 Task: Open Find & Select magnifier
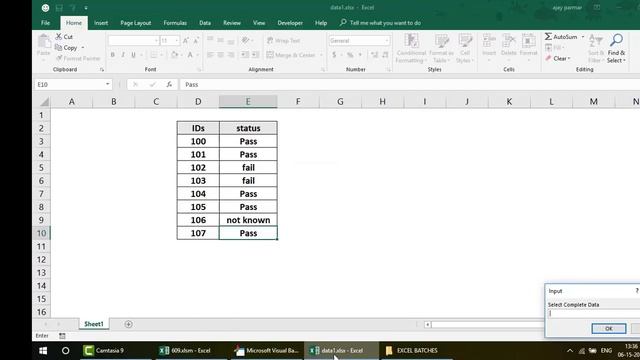[616, 48]
